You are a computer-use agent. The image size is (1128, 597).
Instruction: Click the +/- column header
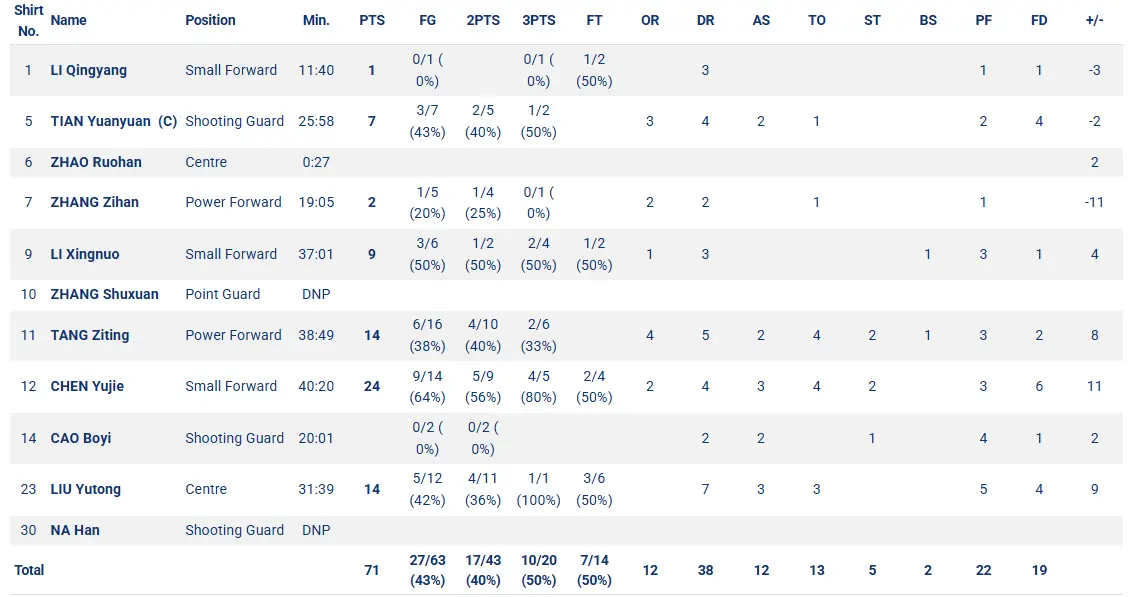[1094, 20]
